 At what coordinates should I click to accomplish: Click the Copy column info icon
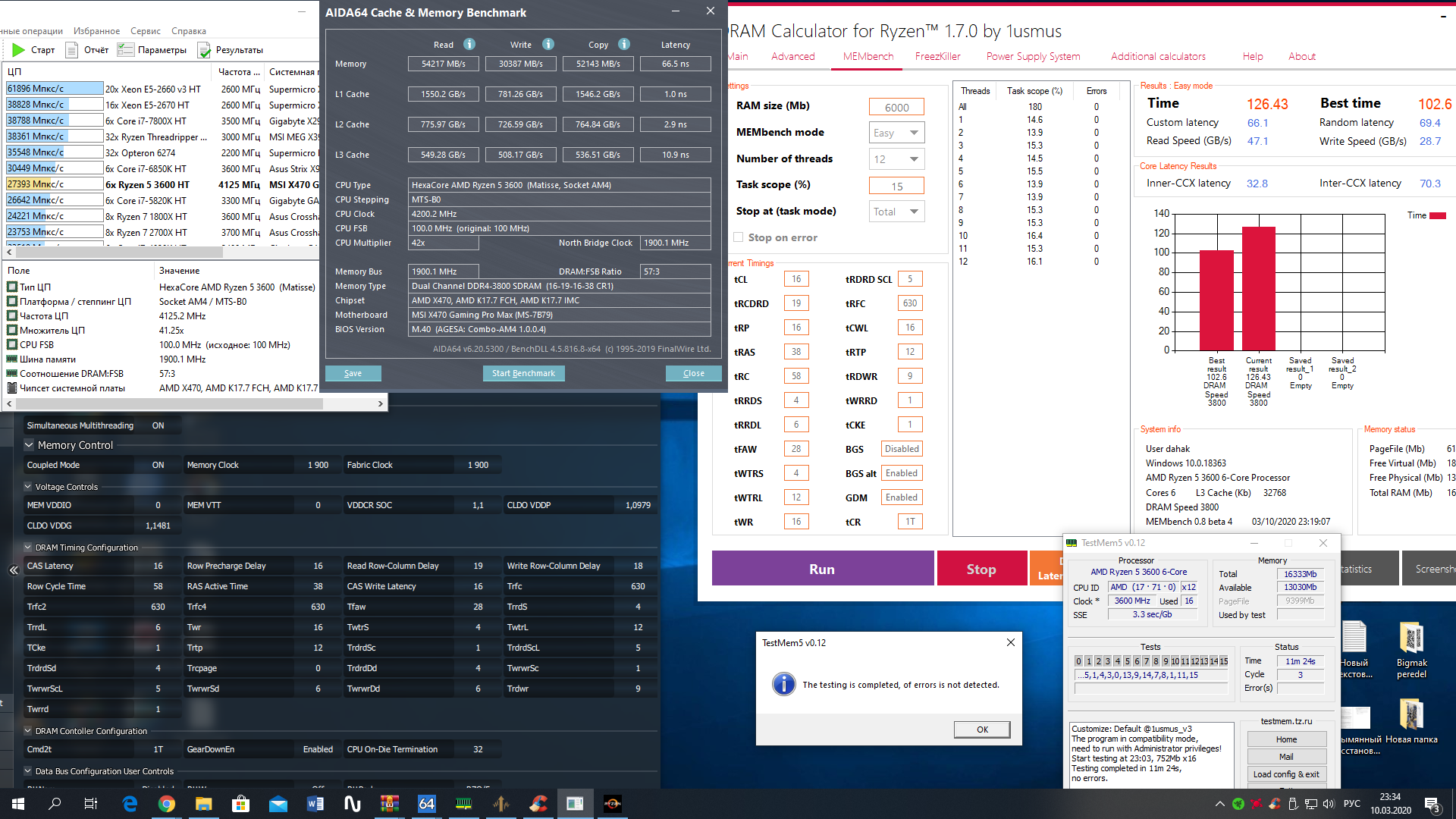(x=624, y=44)
